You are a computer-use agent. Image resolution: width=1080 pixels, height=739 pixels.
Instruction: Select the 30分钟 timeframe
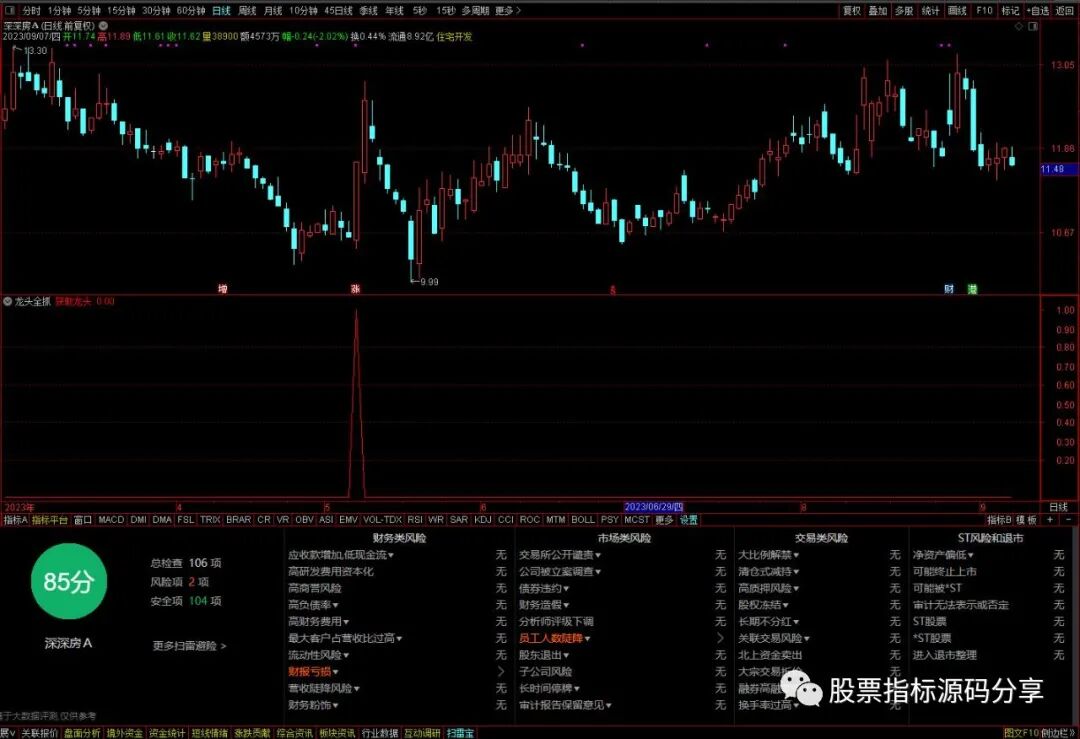pyautogui.click(x=156, y=10)
